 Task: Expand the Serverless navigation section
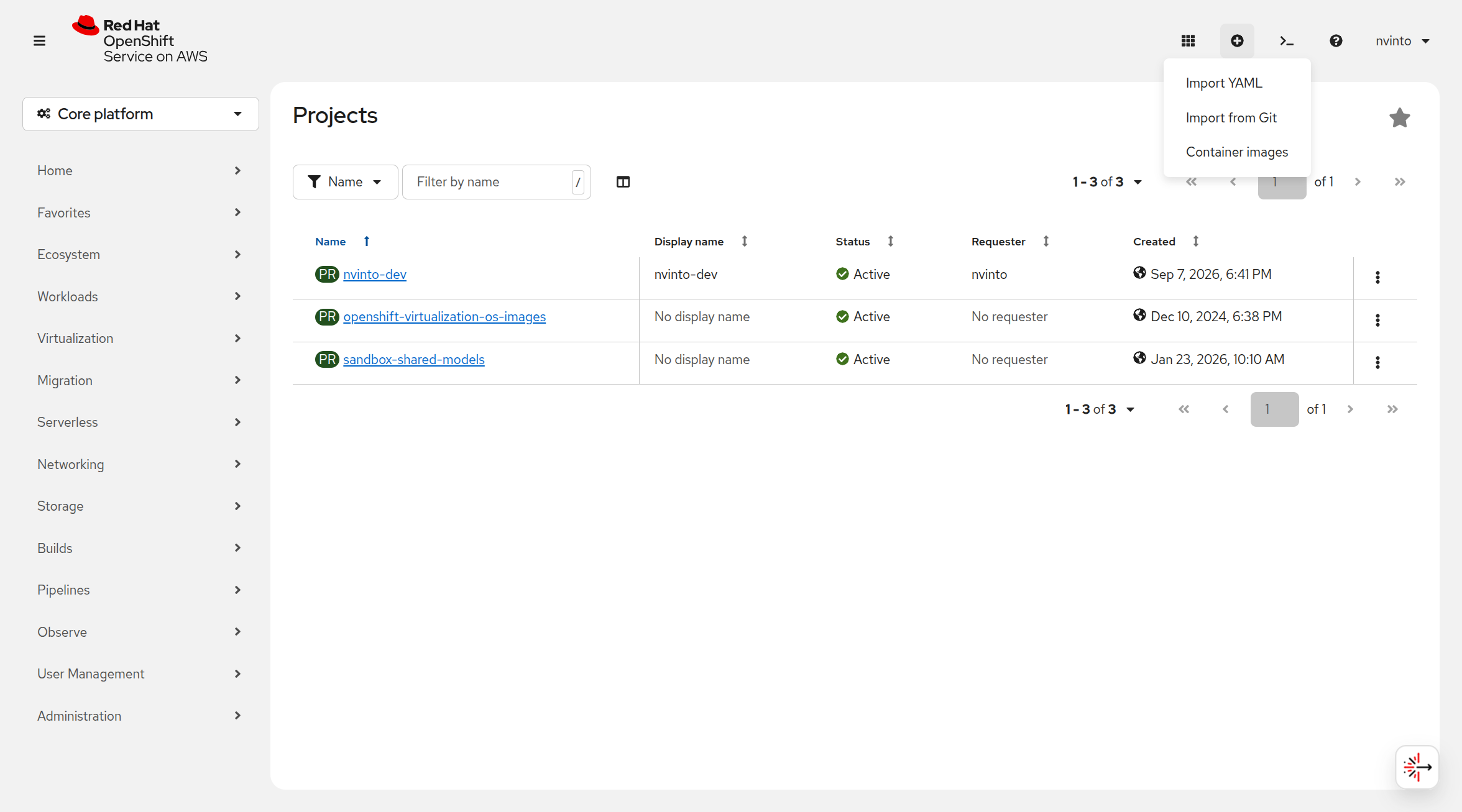[140, 422]
